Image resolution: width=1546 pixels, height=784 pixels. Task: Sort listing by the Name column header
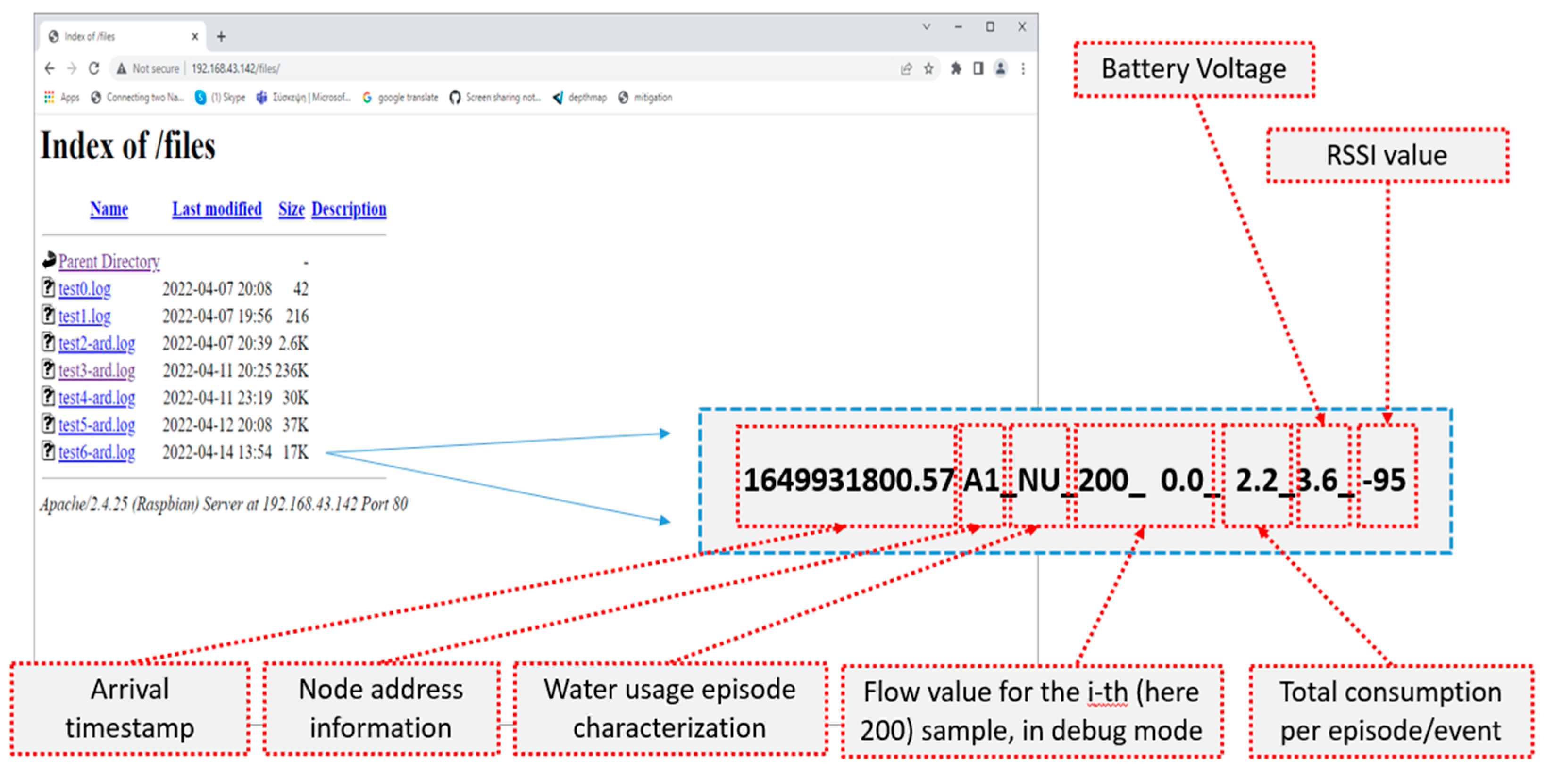click(x=109, y=209)
